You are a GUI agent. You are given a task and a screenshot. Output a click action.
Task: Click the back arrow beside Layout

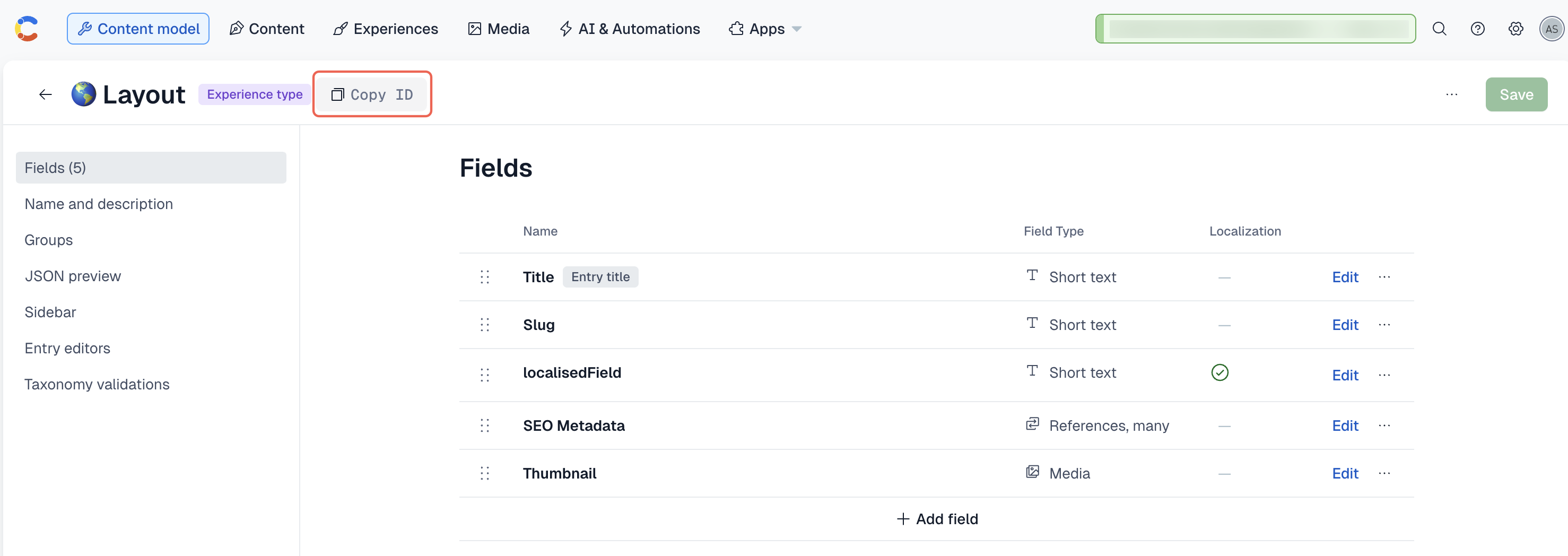coord(45,94)
